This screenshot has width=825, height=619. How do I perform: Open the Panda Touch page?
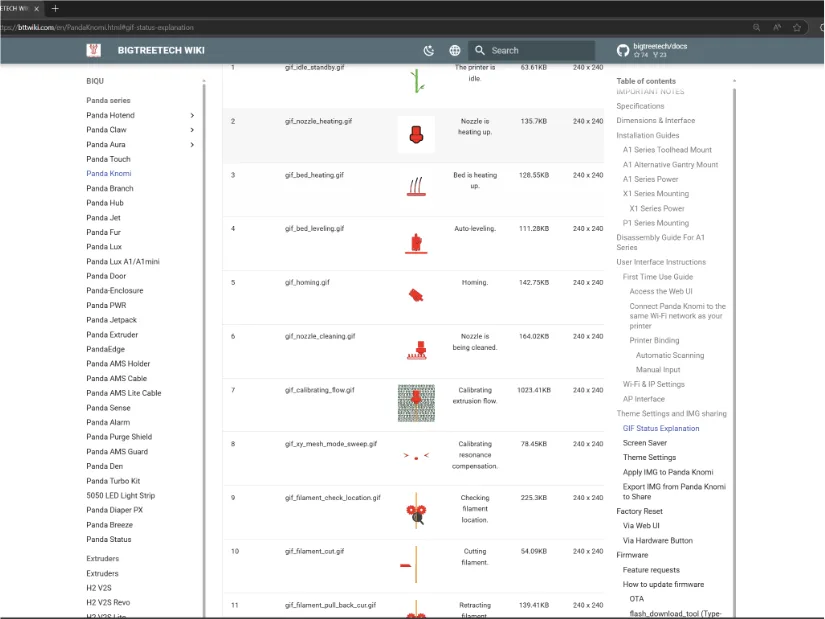108,159
